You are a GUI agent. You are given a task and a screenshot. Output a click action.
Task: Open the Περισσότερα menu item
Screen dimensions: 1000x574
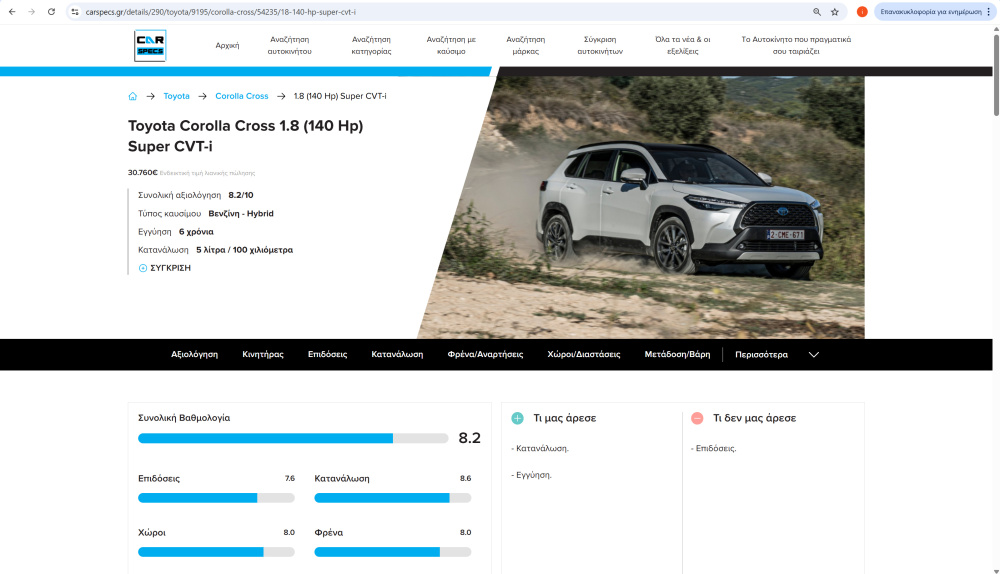click(x=761, y=354)
